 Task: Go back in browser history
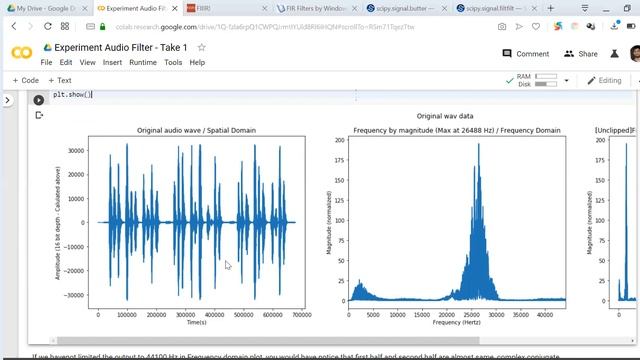14,27
